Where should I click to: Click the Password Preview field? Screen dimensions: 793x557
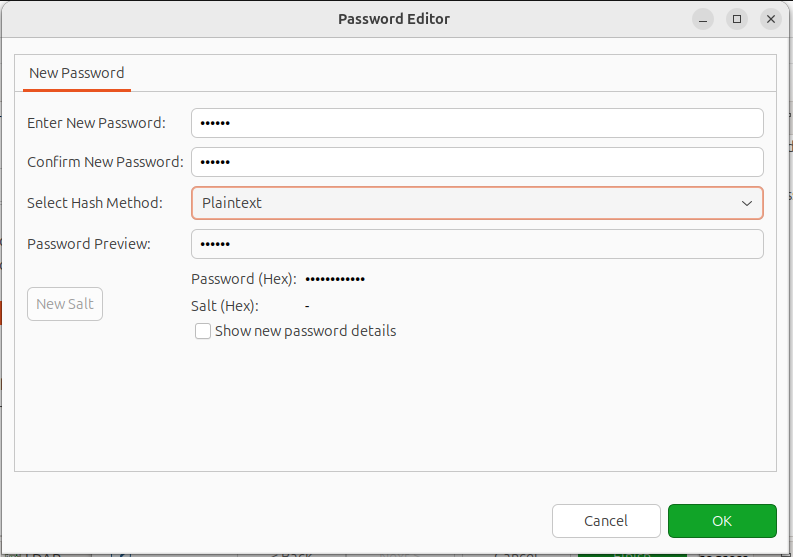click(477, 244)
